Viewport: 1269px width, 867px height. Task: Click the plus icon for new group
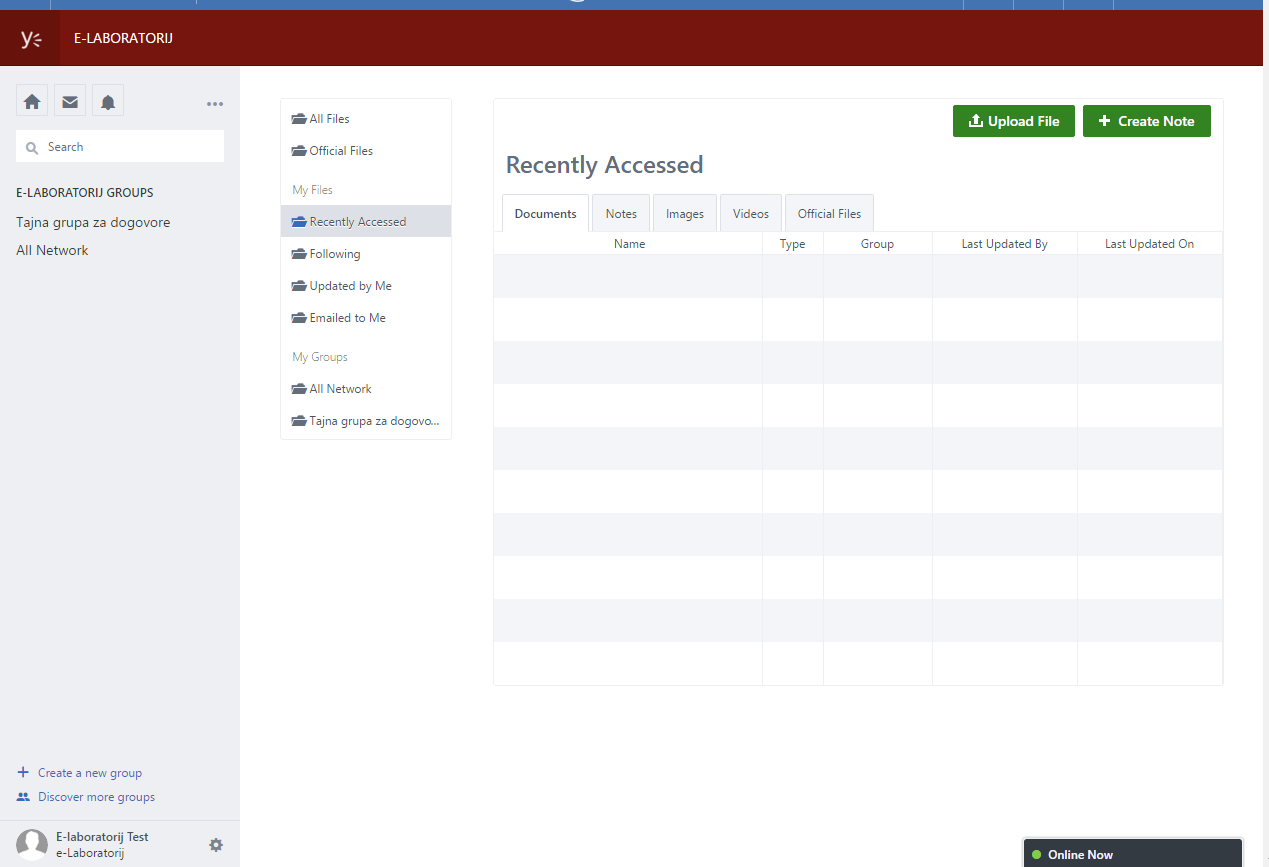pyautogui.click(x=23, y=773)
